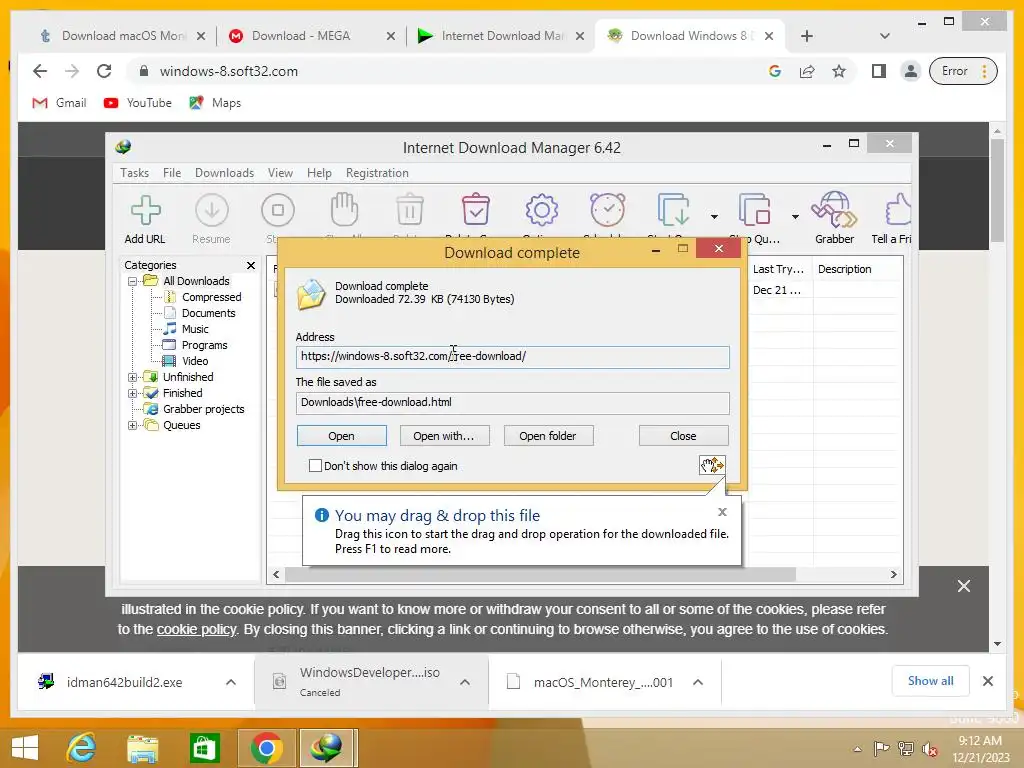This screenshot has height=768, width=1024.
Task: Click the Stop Queue icon
Action: point(754,210)
